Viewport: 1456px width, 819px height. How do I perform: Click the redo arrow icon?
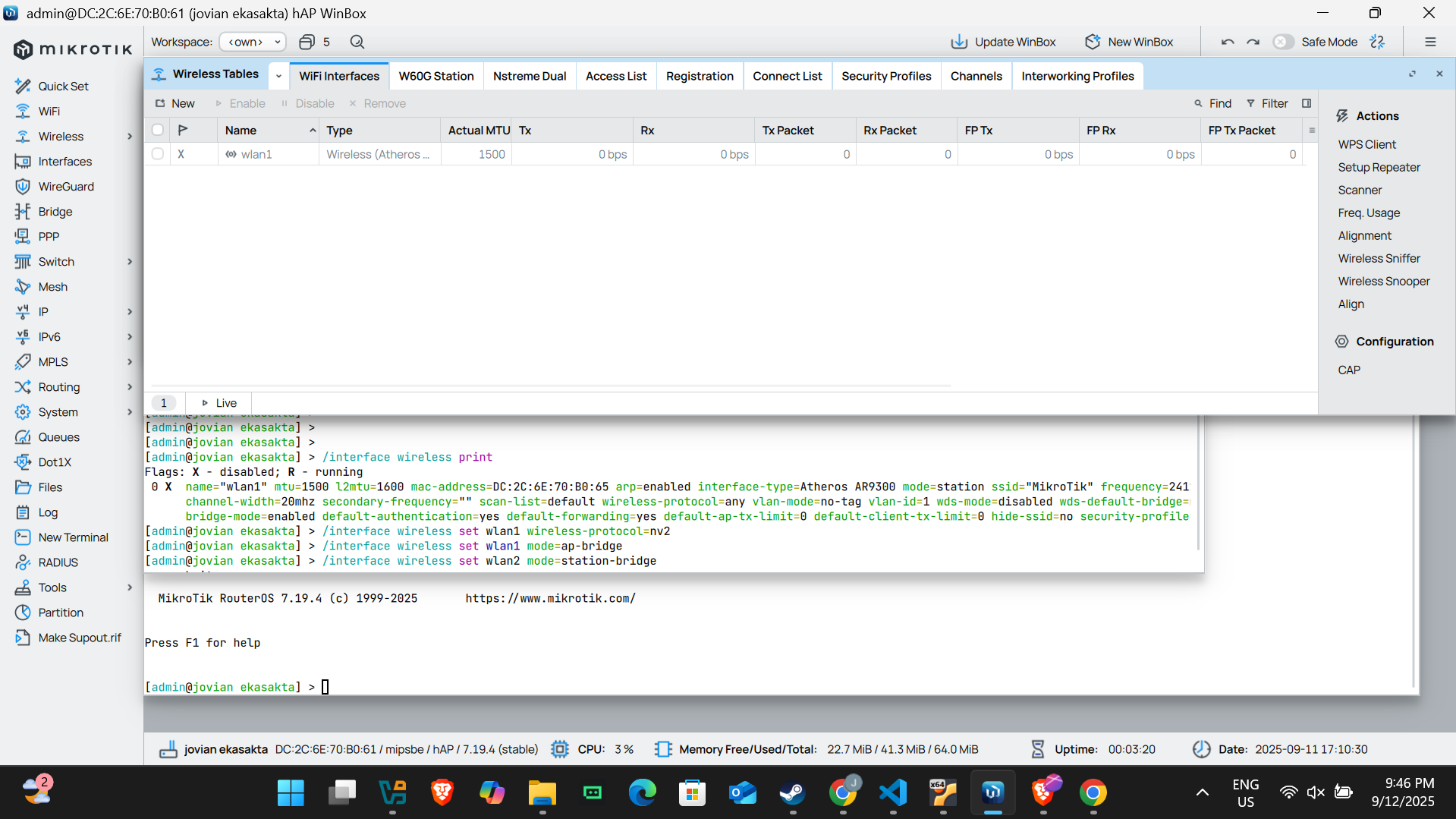pos(1253,42)
